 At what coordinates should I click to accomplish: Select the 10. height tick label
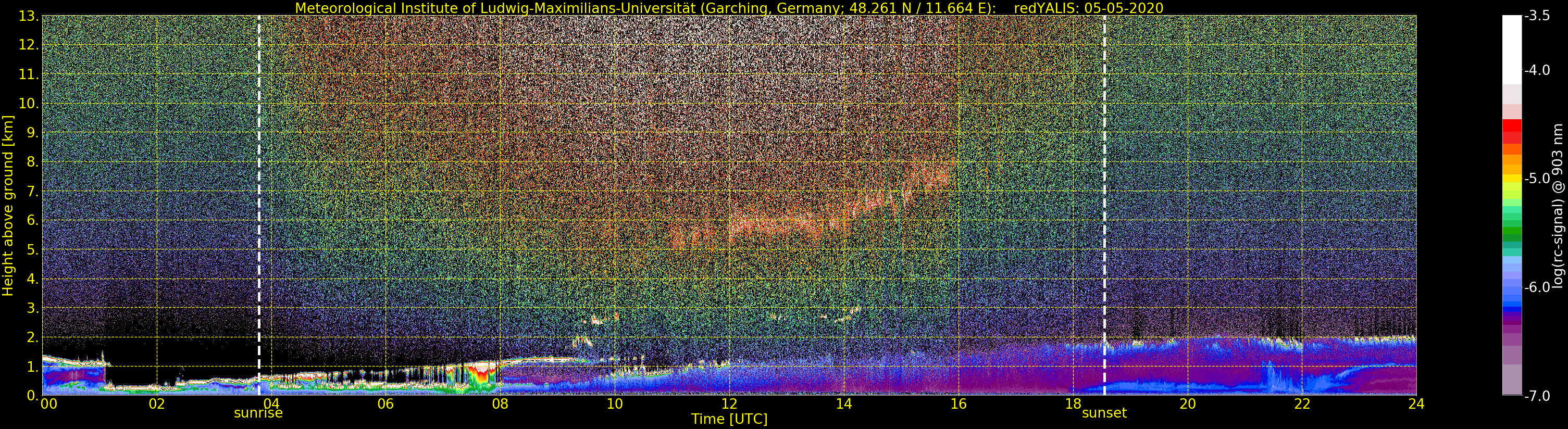click(x=29, y=104)
